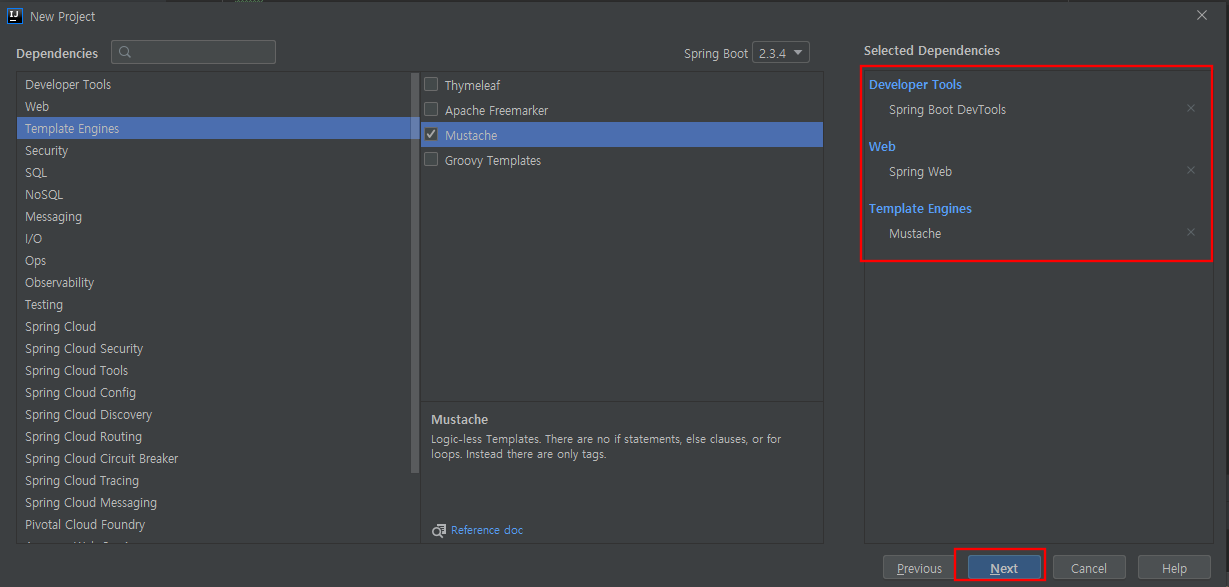Select the Pivotal Cloud Foundry category
The width and height of the screenshot is (1229, 587).
click(215, 524)
